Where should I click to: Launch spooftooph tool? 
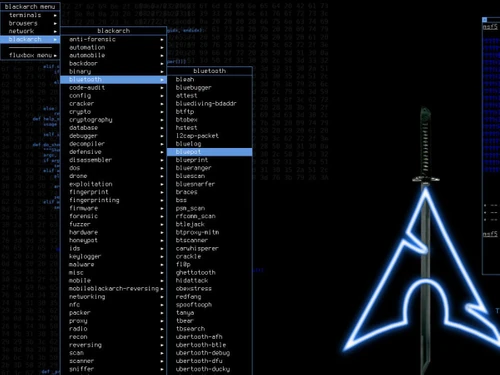point(209,304)
